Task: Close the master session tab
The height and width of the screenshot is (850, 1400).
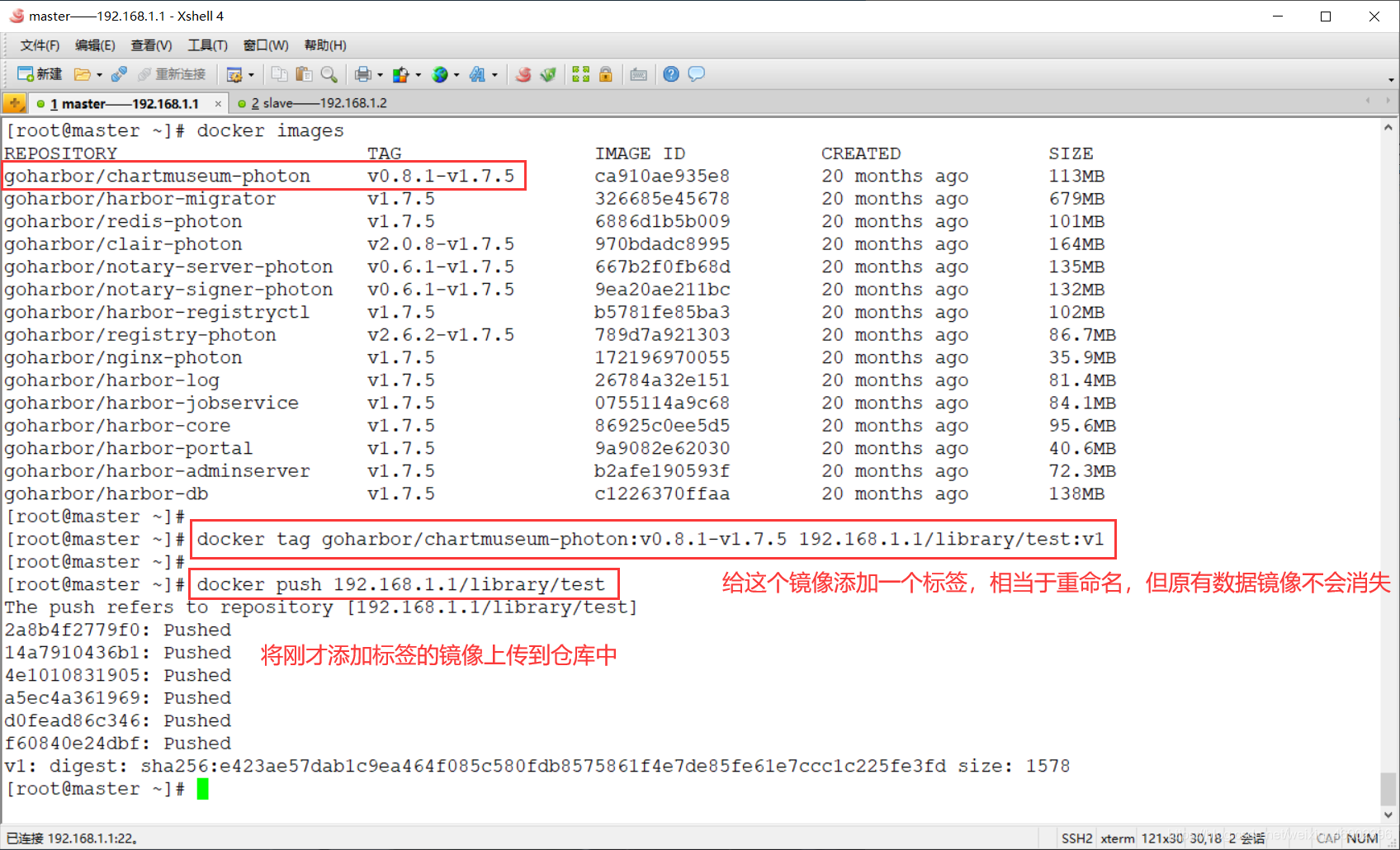Action: (x=218, y=104)
